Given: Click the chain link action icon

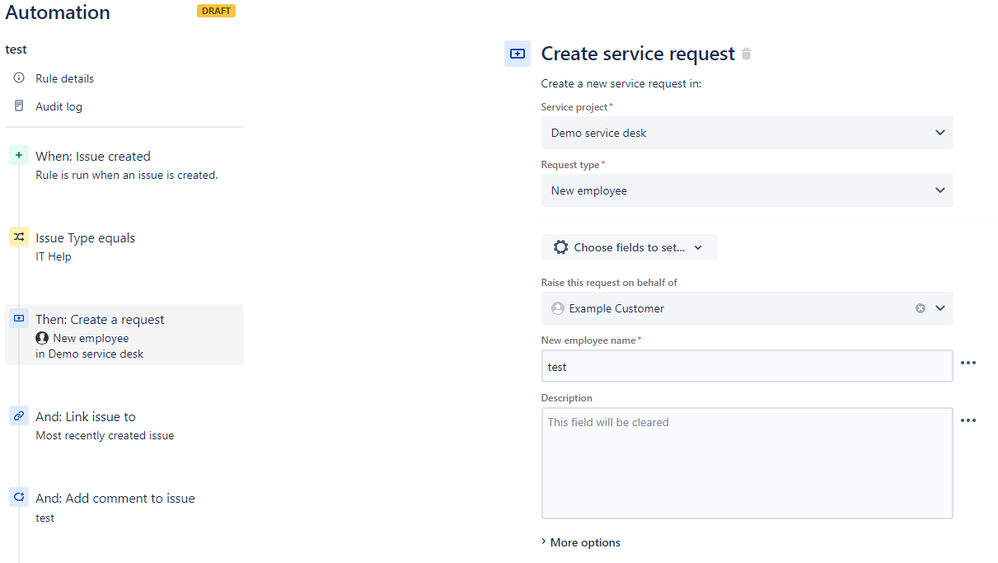Looking at the screenshot, I should pyautogui.click(x=19, y=415).
